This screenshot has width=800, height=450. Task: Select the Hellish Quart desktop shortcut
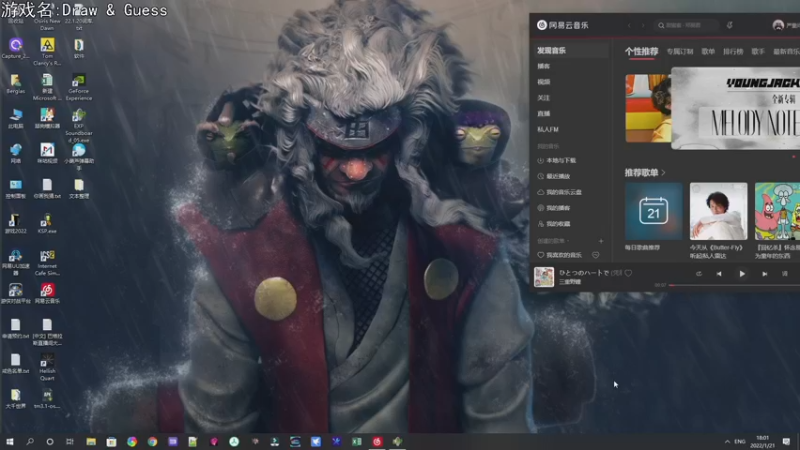47,367
